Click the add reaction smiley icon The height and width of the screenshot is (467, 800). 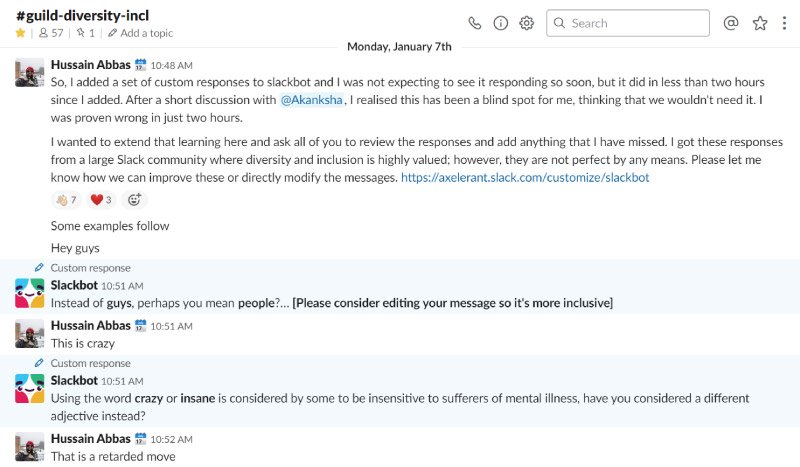[134, 200]
